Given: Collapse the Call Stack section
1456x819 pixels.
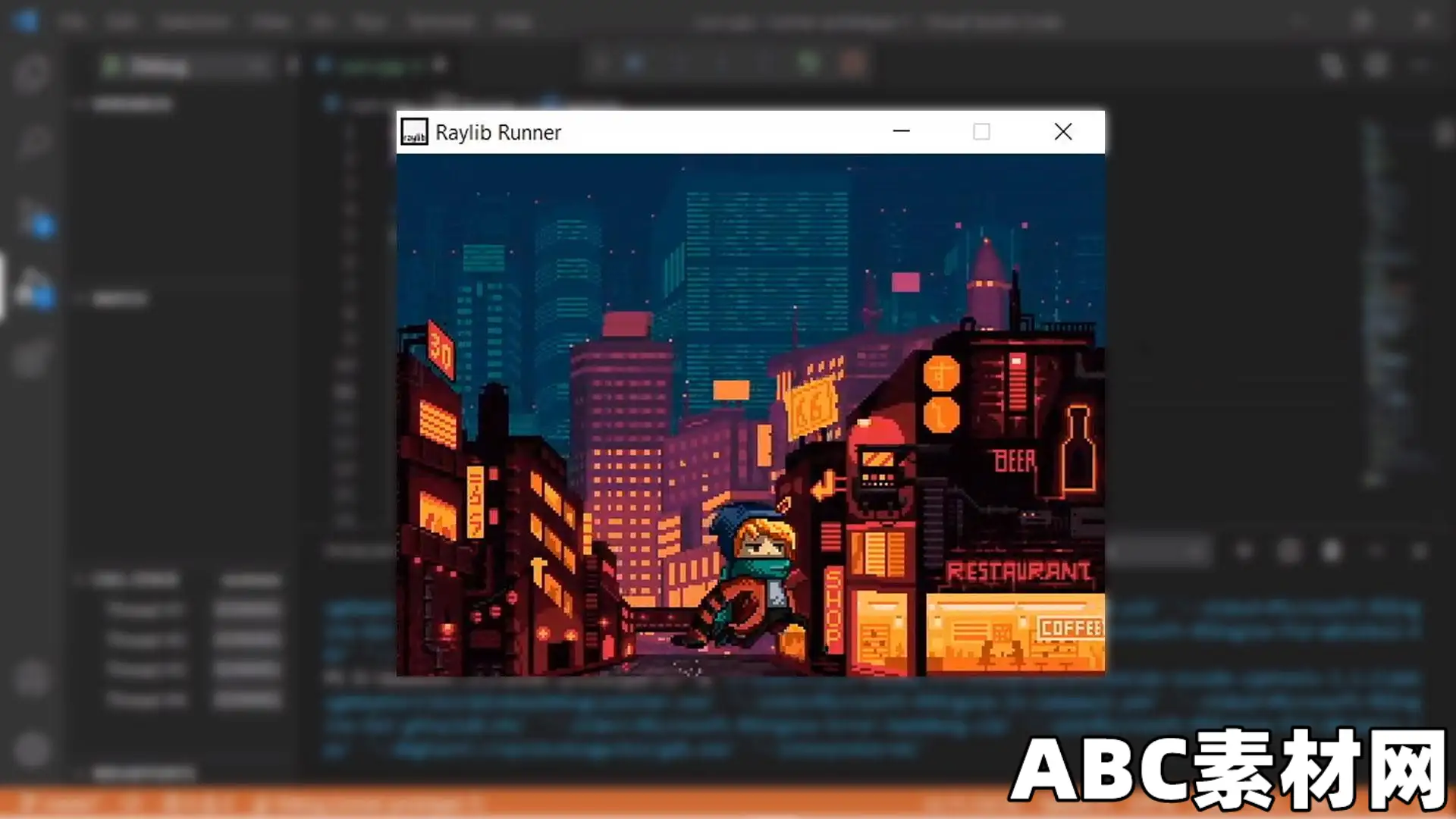Looking at the screenshot, I should click(135, 581).
